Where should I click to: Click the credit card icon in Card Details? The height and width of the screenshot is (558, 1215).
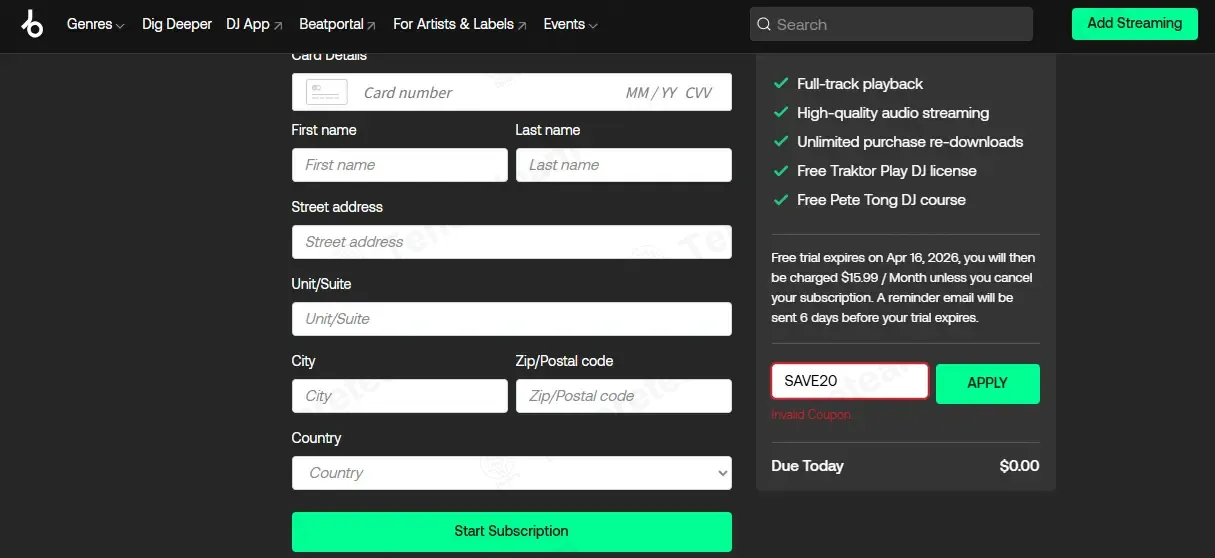327,92
